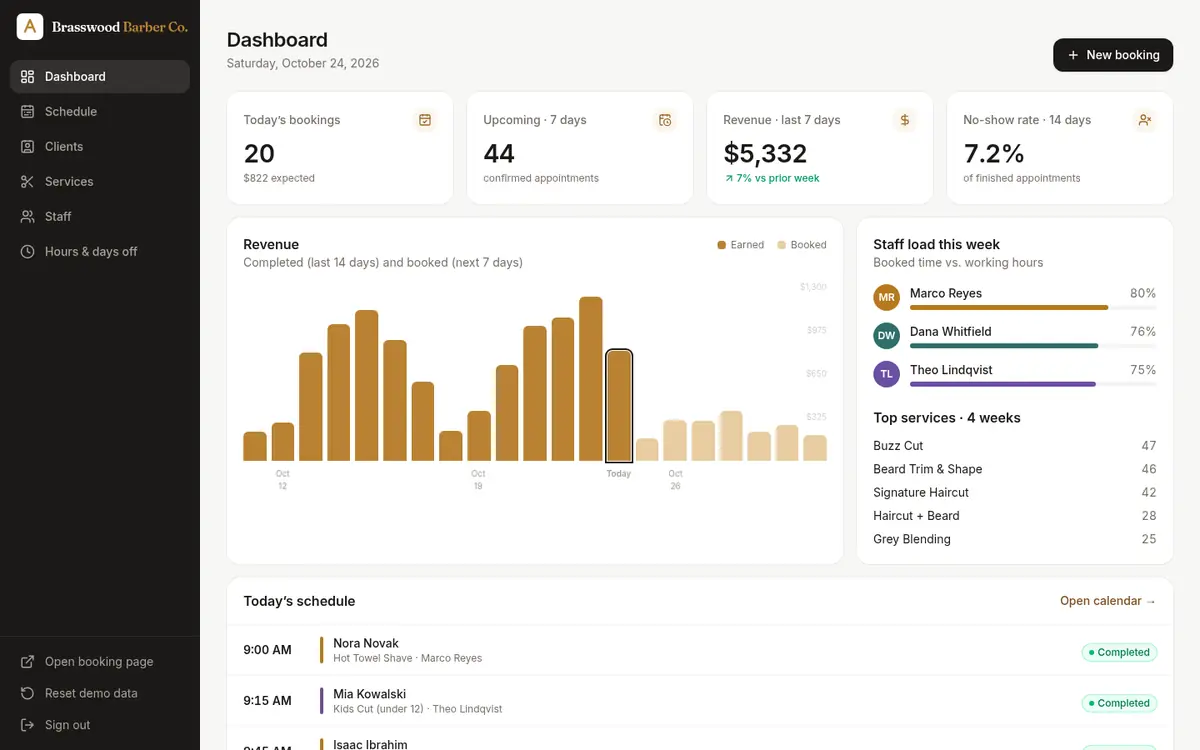Click Completed badge on Mia Kowalski row
This screenshot has width=1200, height=750.
pyautogui.click(x=1119, y=703)
